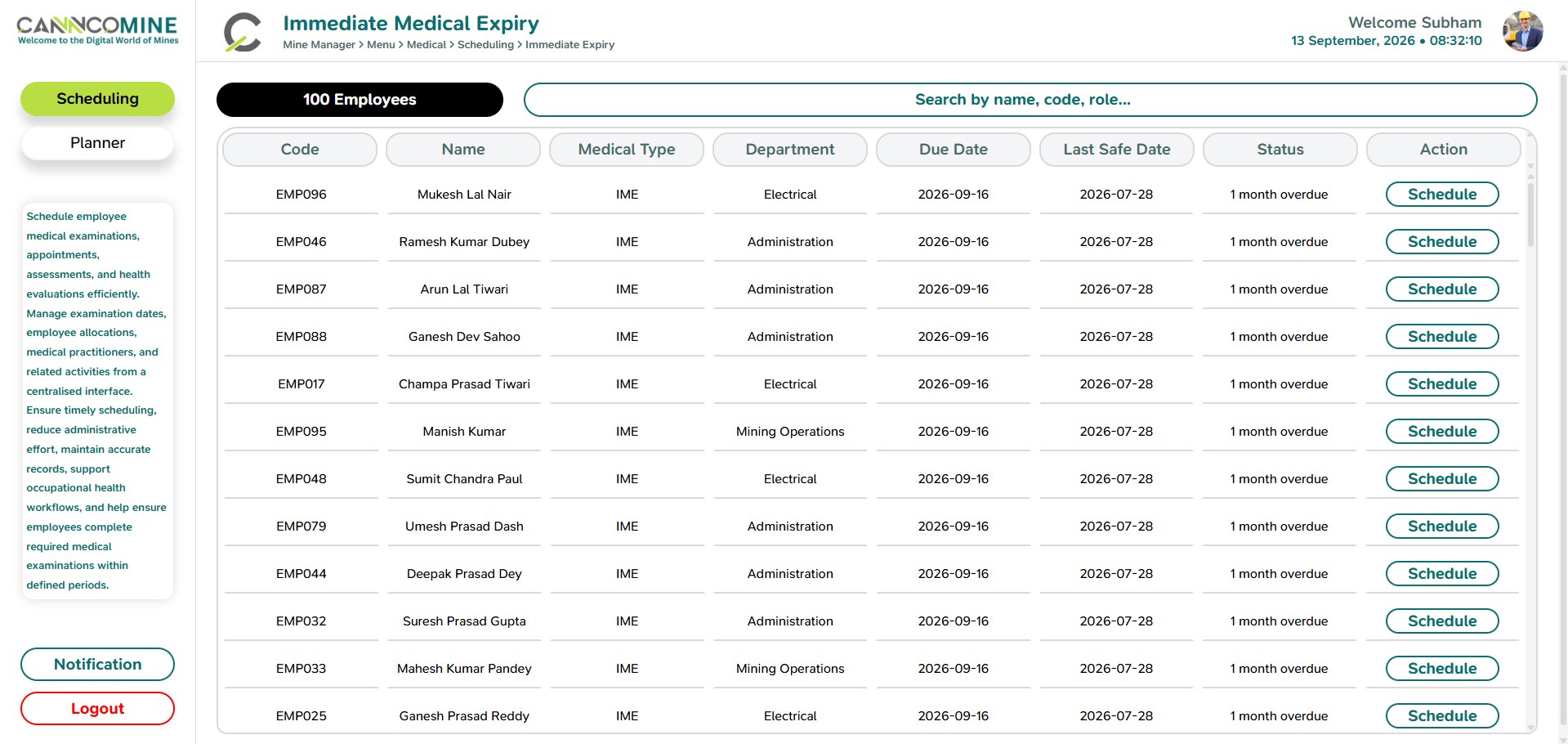1568x744 pixels.
Task: Click the CannCoMine logo
Action: click(x=97, y=30)
